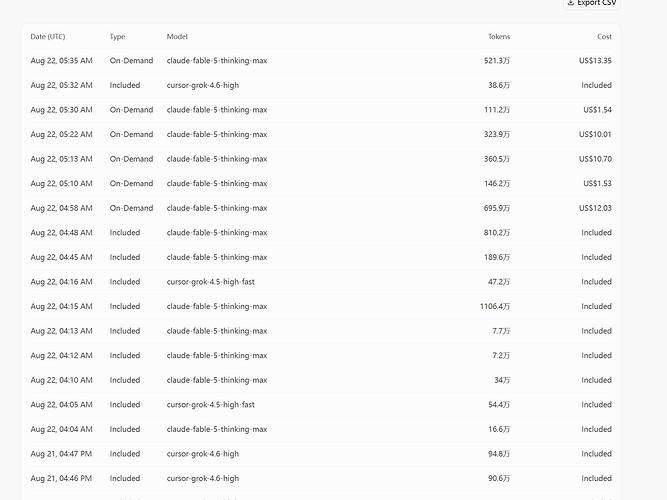Click the token count 16.6万
Image resolution: width=667 pixels, height=500 pixels.
click(499, 429)
